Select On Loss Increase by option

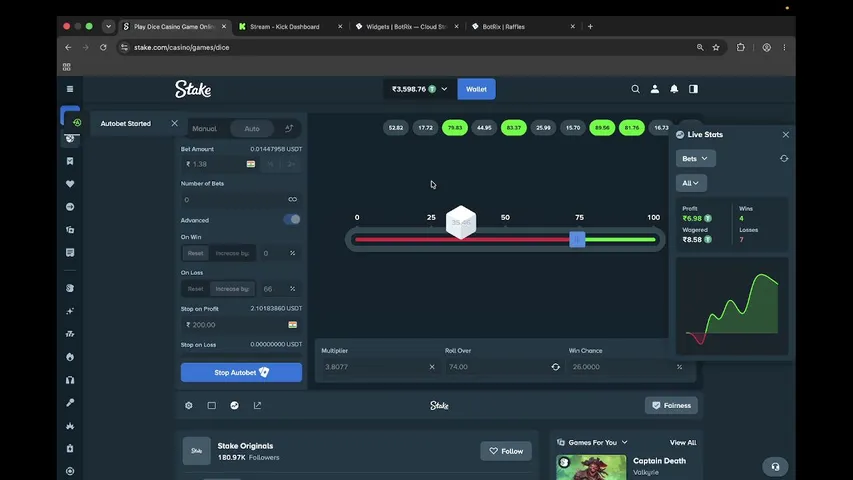pos(232,289)
